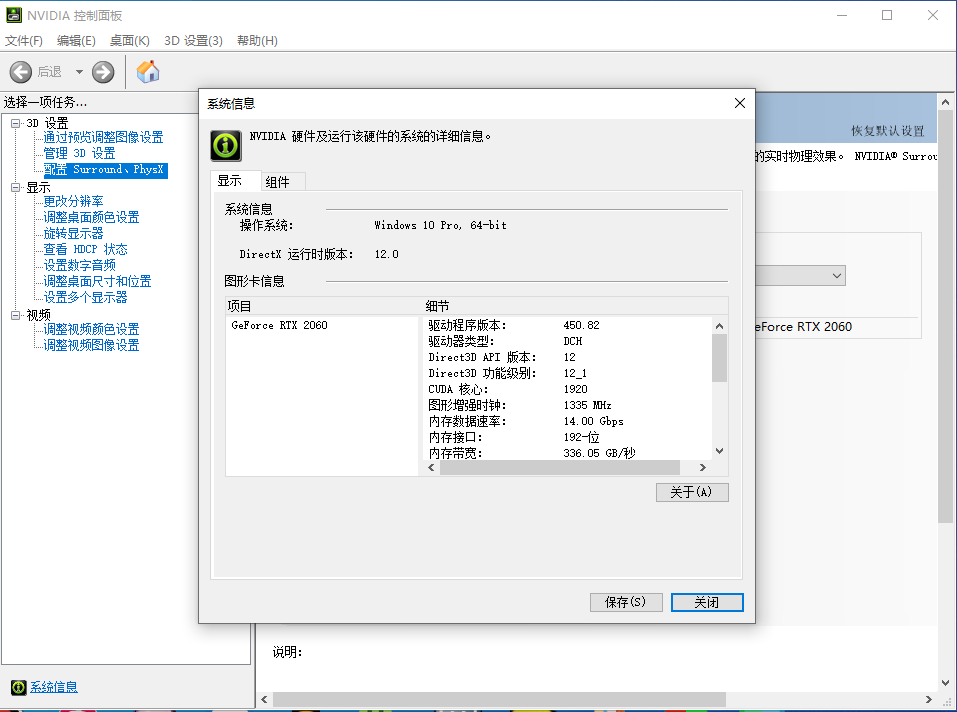957x712 pixels.
Task: Close the 系统信息 dialog with X
Action: [740, 103]
